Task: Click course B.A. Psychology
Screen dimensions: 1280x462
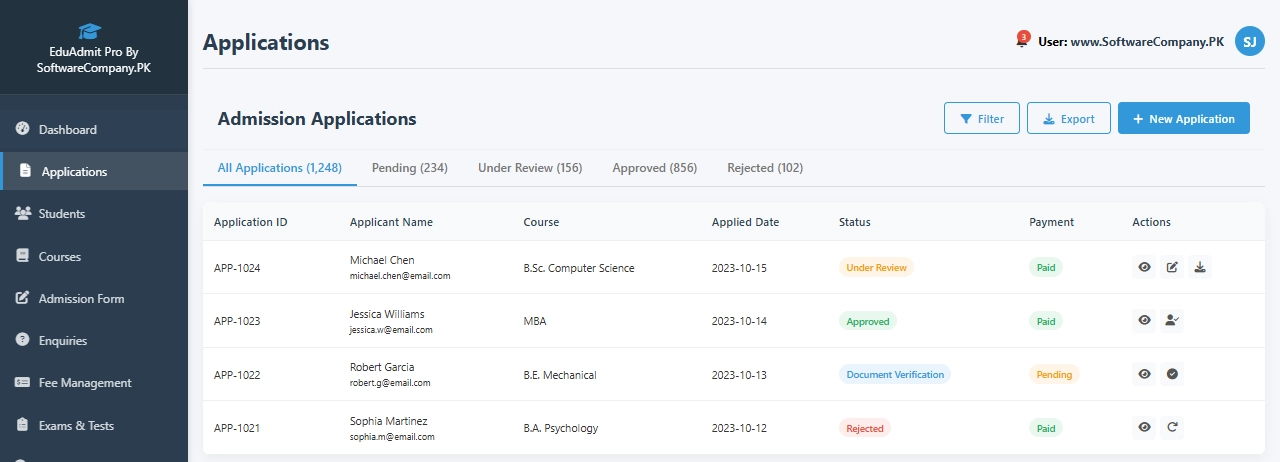Action: 561,428
